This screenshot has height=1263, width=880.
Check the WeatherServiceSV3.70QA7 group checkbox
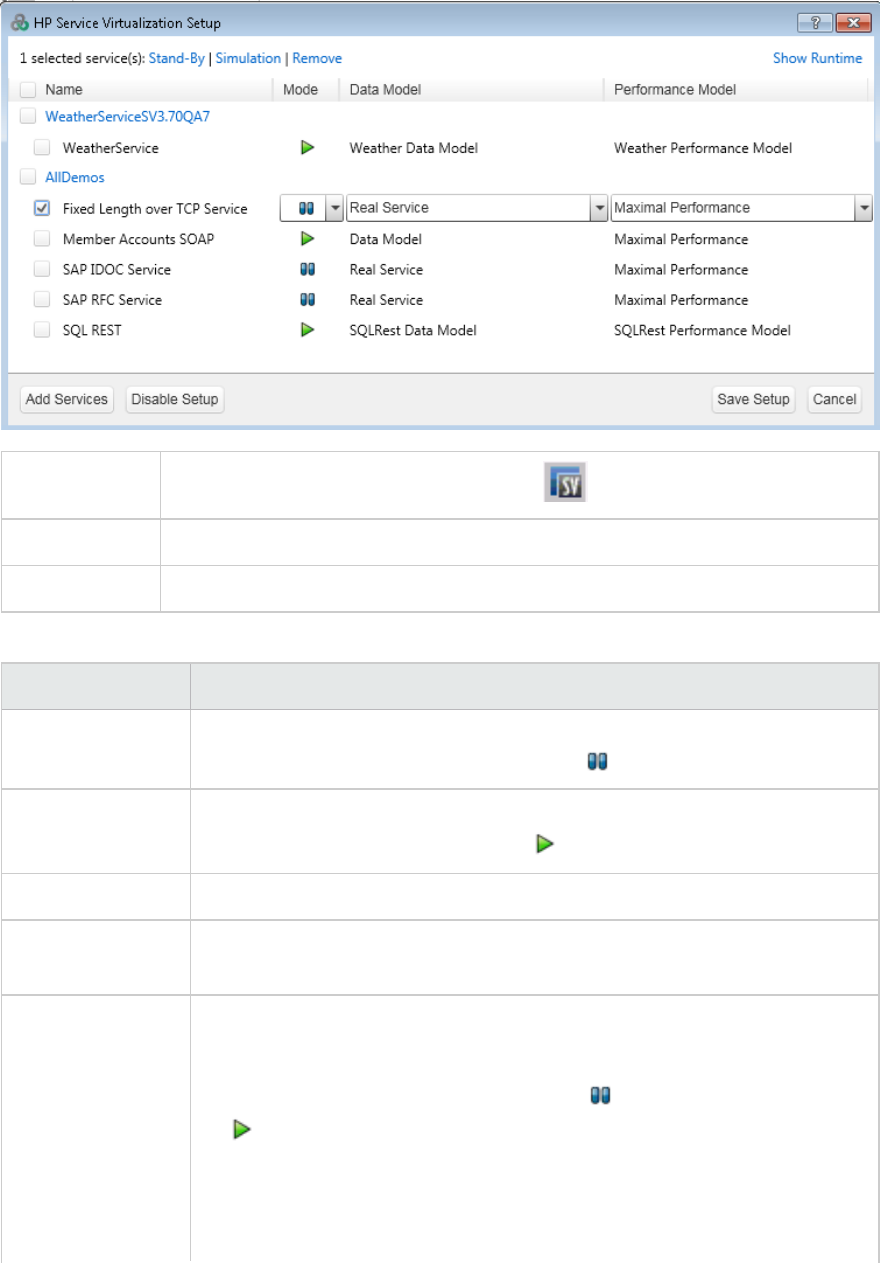pyautogui.click(x=27, y=116)
